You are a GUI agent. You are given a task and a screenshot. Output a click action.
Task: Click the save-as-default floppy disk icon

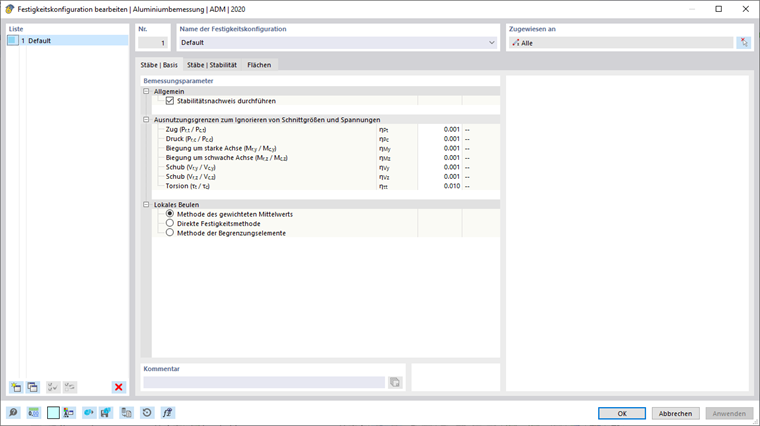tap(106, 412)
